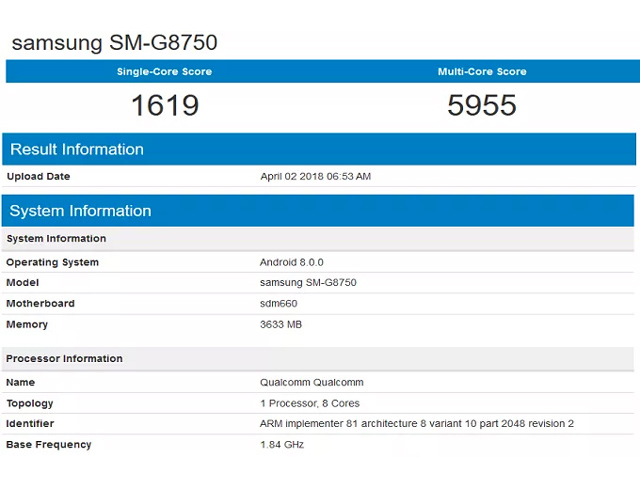Click the Processor Information subheader row

pyautogui.click(x=318, y=358)
